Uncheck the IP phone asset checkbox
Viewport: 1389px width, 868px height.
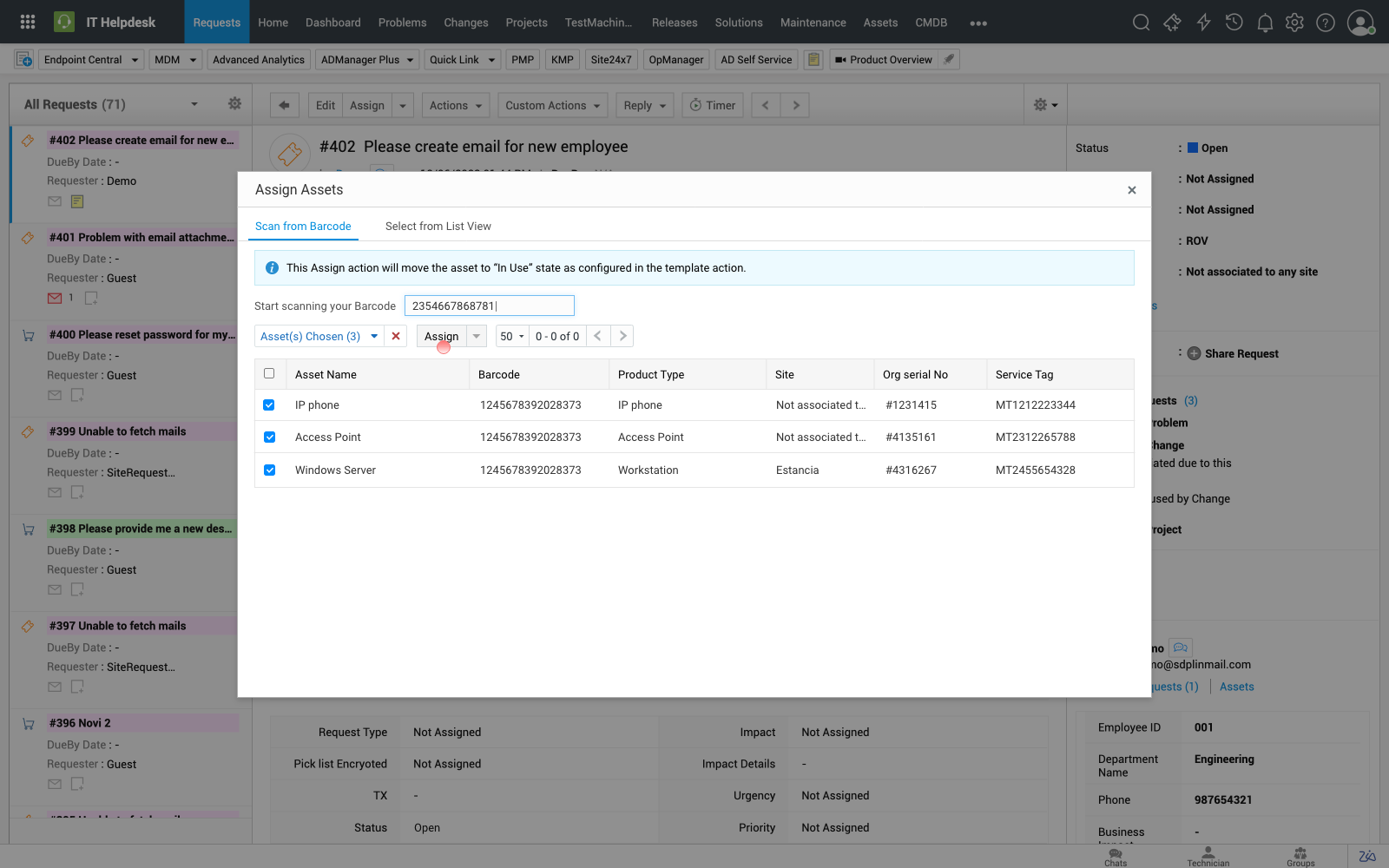point(269,405)
